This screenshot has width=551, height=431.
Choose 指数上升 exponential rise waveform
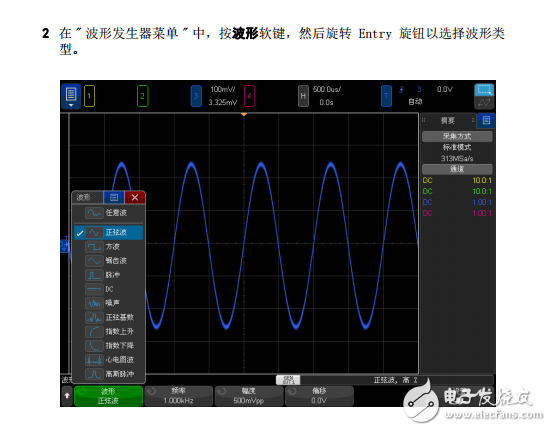109,331
